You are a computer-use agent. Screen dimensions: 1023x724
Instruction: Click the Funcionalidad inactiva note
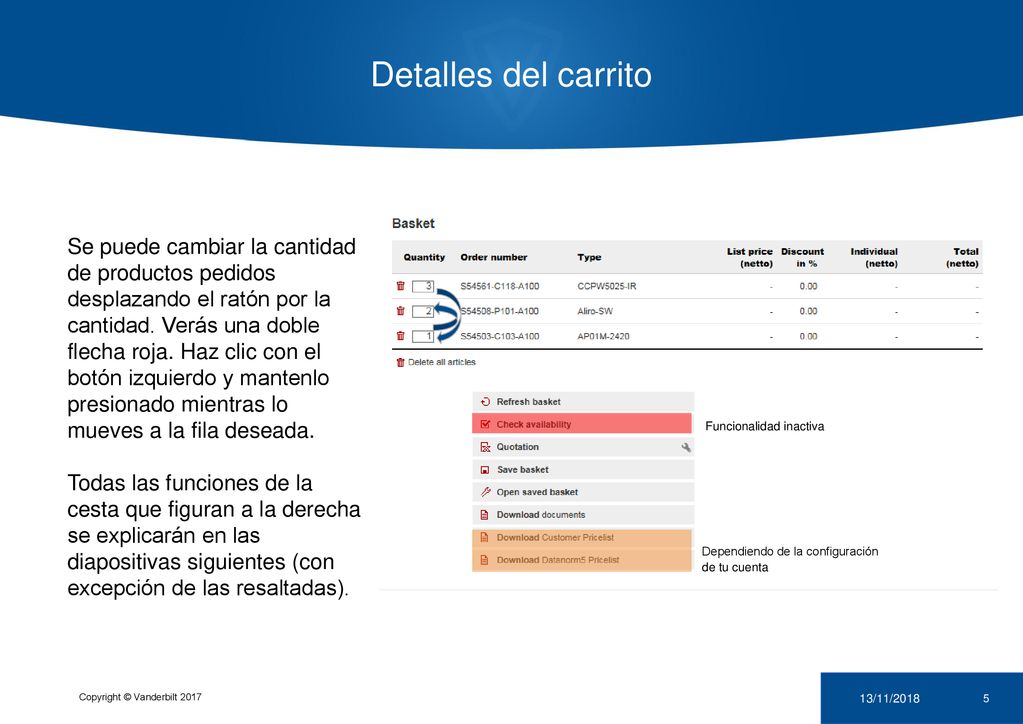click(x=765, y=427)
